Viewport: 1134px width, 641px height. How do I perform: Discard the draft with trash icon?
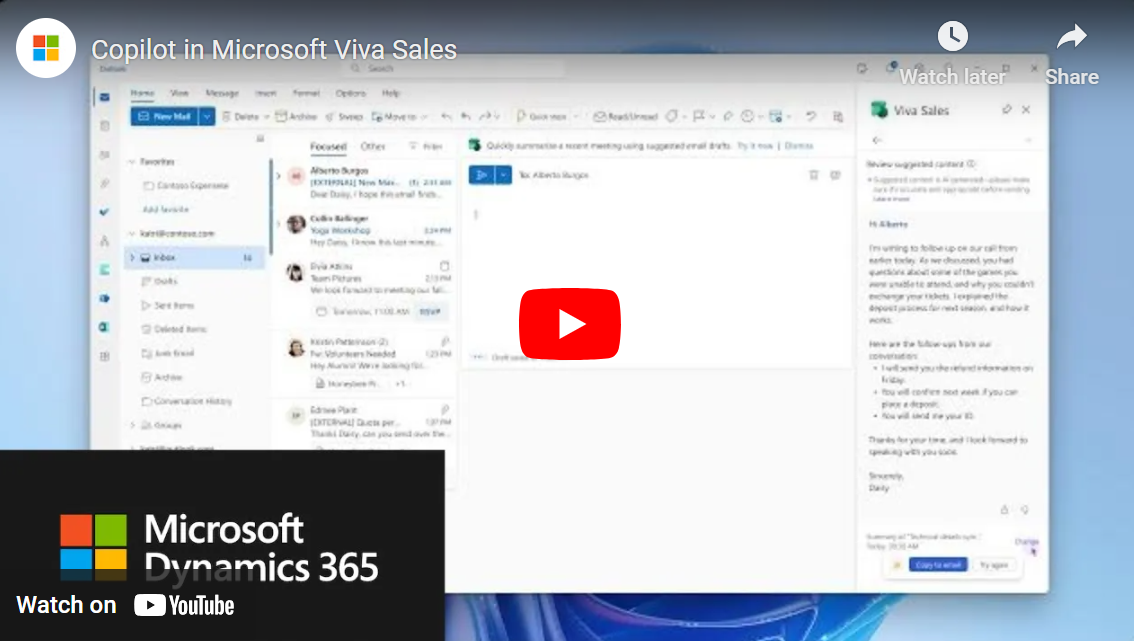coord(813,175)
